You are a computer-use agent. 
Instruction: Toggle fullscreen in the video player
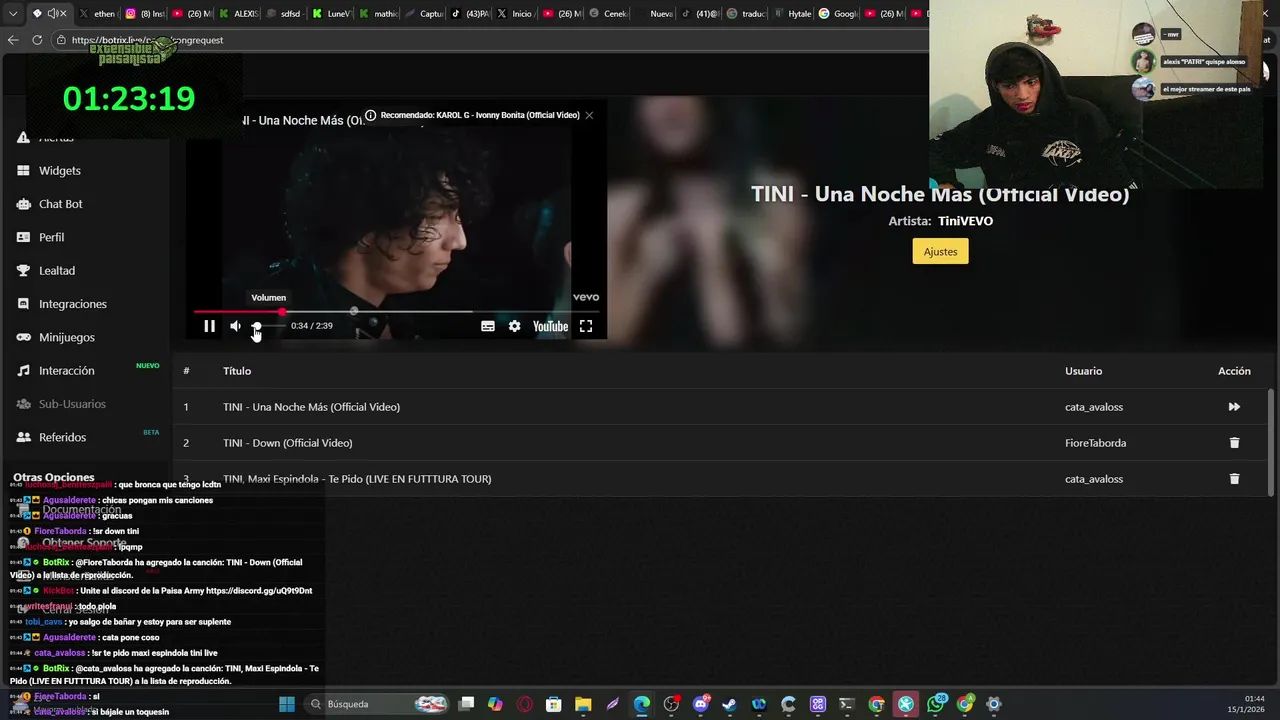pyautogui.click(x=586, y=326)
